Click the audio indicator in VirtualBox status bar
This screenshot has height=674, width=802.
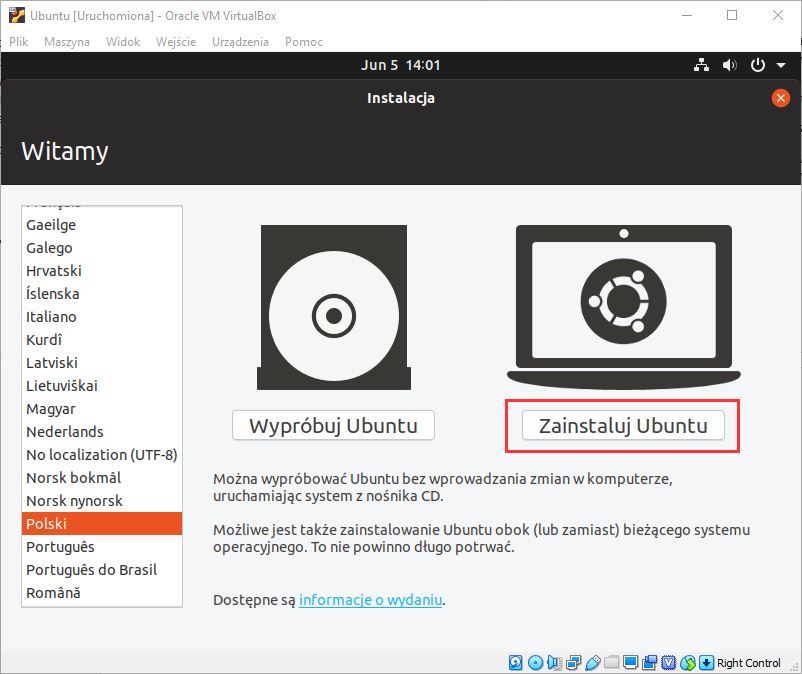pyautogui.click(x=554, y=663)
